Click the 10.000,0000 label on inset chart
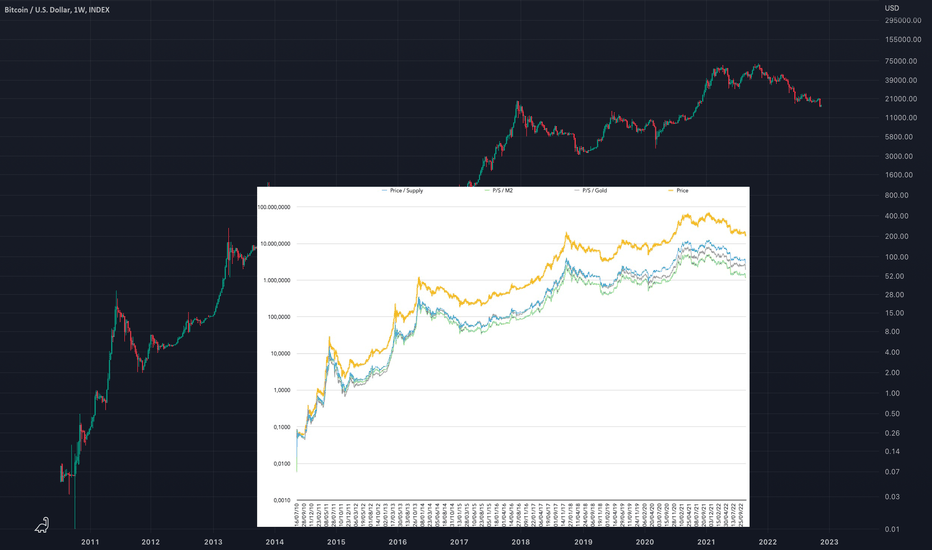 click(x=276, y=244)
